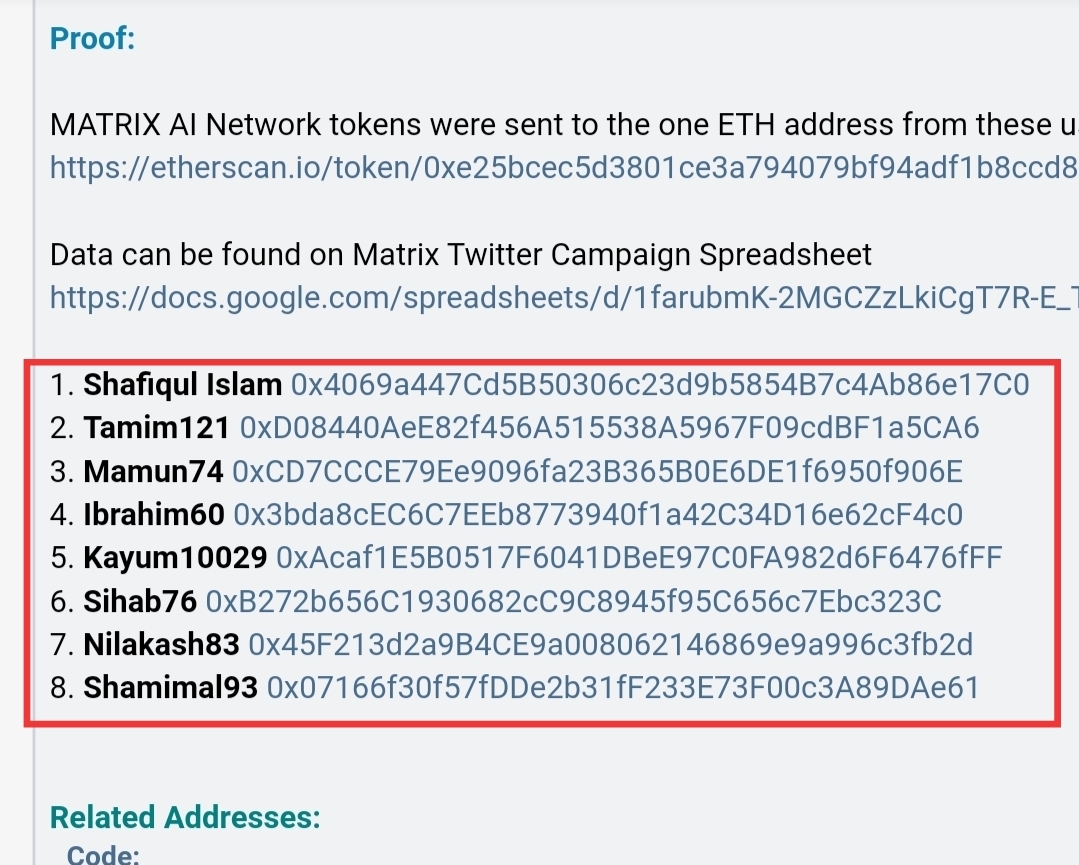Open the Google Docs spreadsheet link
The image size is (1079, 865).
[564, 298]
